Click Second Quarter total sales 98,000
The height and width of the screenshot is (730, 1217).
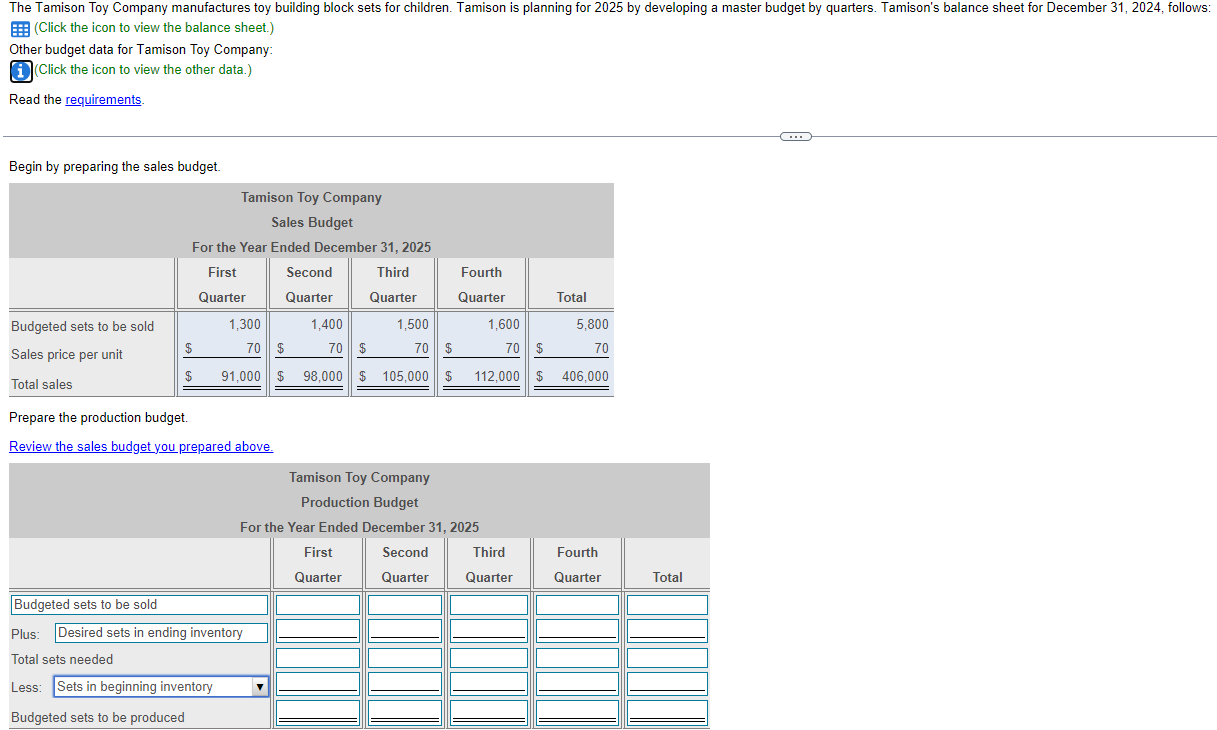(322, 376)
